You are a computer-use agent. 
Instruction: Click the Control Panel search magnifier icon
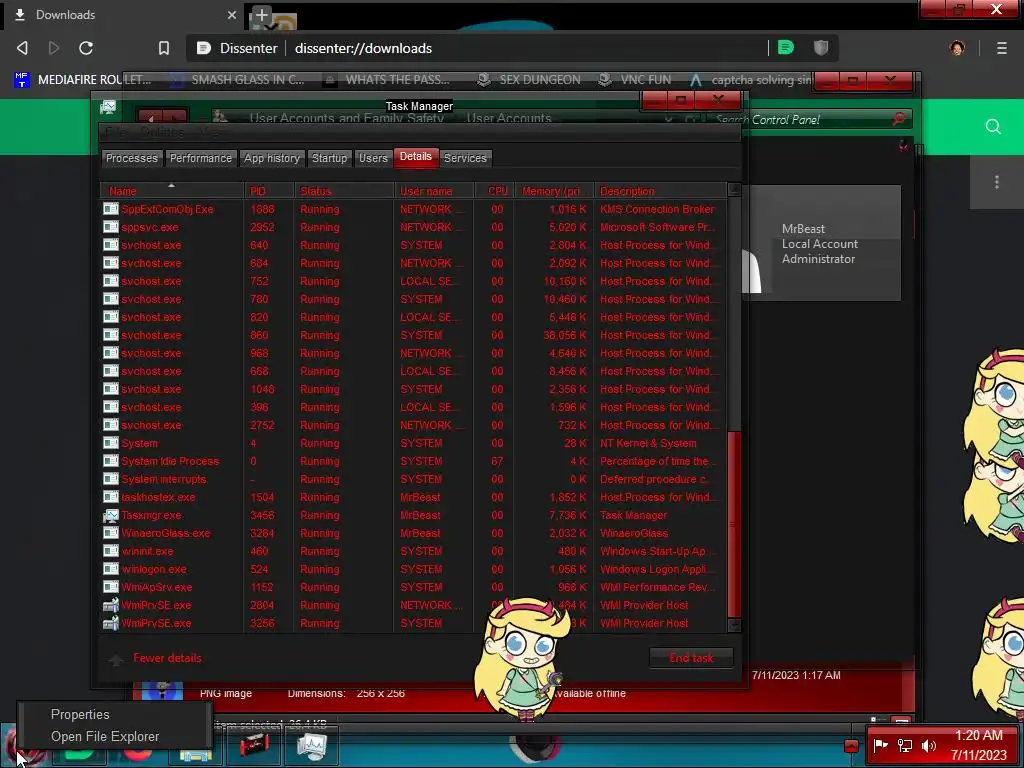pyautogui.click(x=899, y=119)
